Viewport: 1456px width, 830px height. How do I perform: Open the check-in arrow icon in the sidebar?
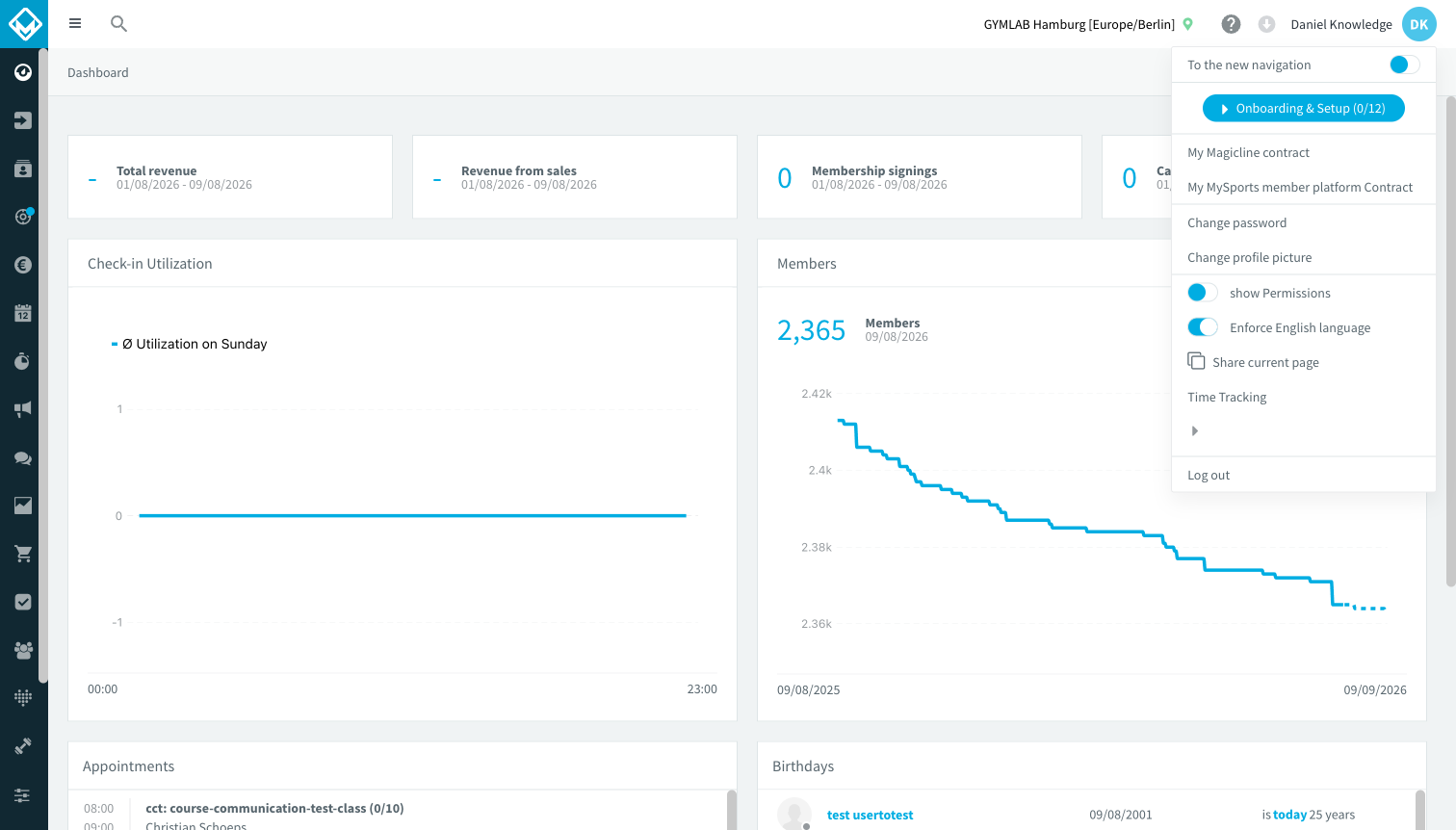point(23,120)
